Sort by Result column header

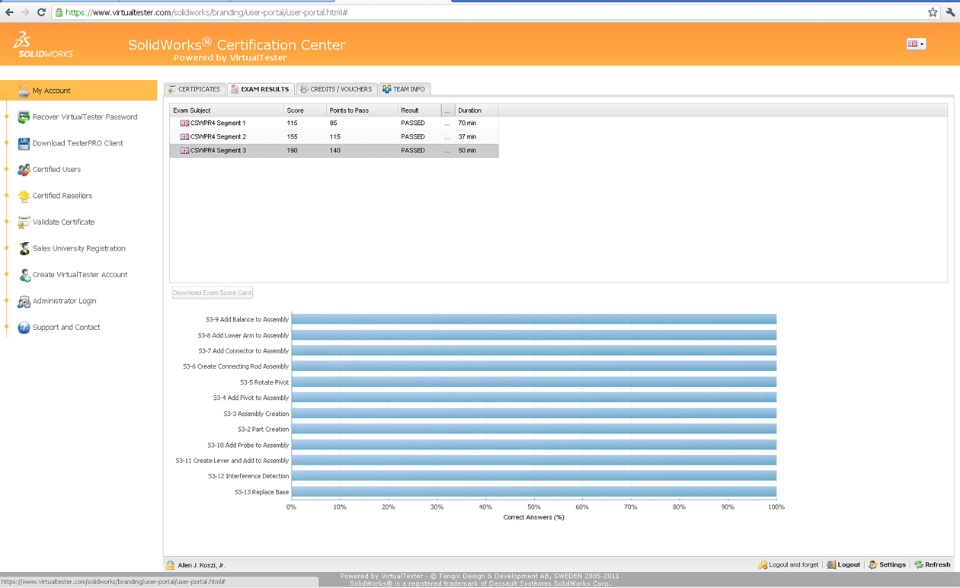coord(419,110)
